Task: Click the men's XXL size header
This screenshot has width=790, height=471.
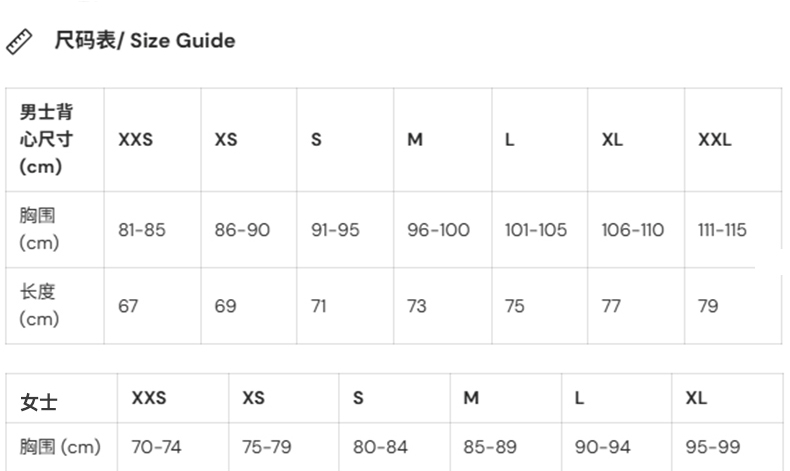Action: pyautogui.click(x=715, y=140)
